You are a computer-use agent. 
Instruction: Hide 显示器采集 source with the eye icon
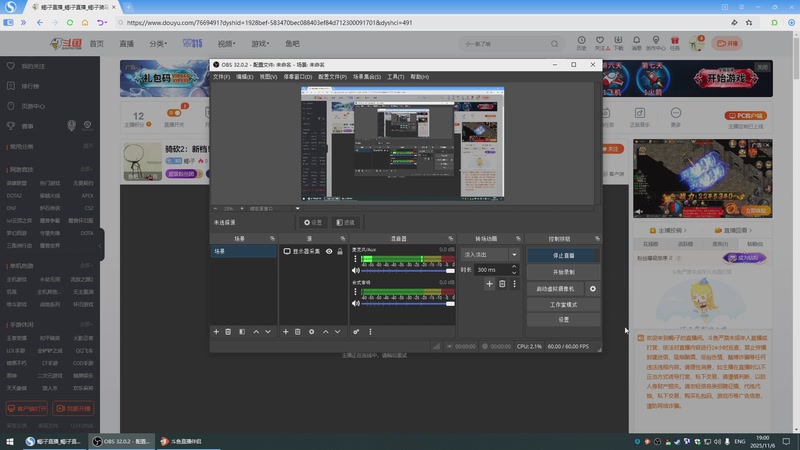pyautogui.click(x=329, y=252)
